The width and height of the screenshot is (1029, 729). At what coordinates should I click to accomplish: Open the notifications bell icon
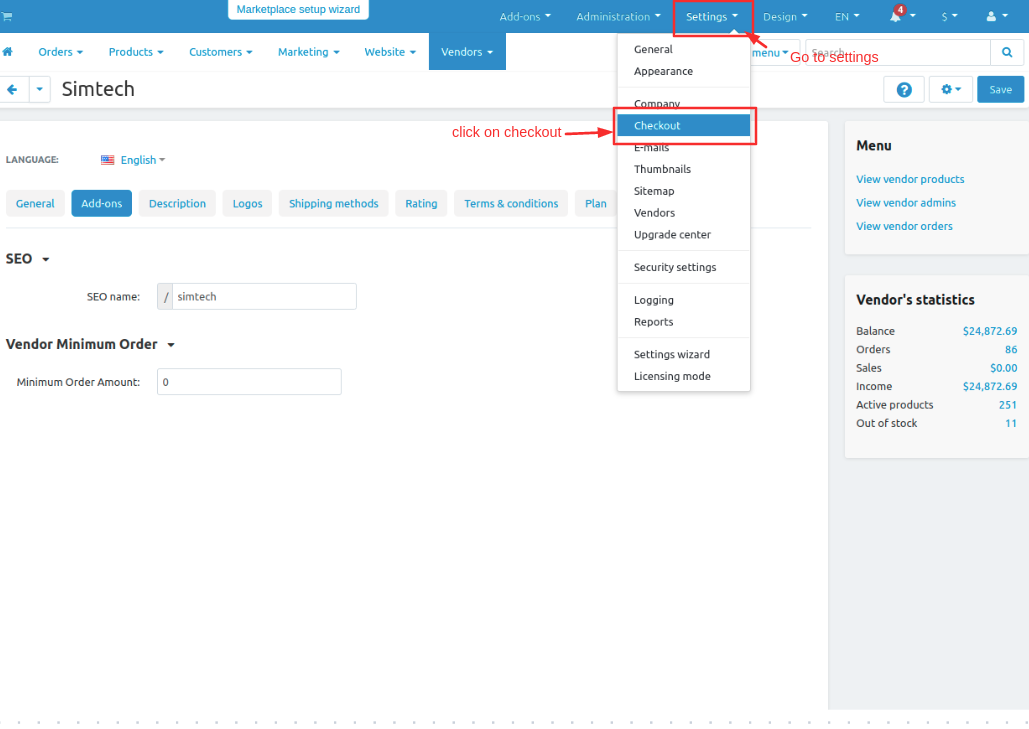tap(896, 16)
